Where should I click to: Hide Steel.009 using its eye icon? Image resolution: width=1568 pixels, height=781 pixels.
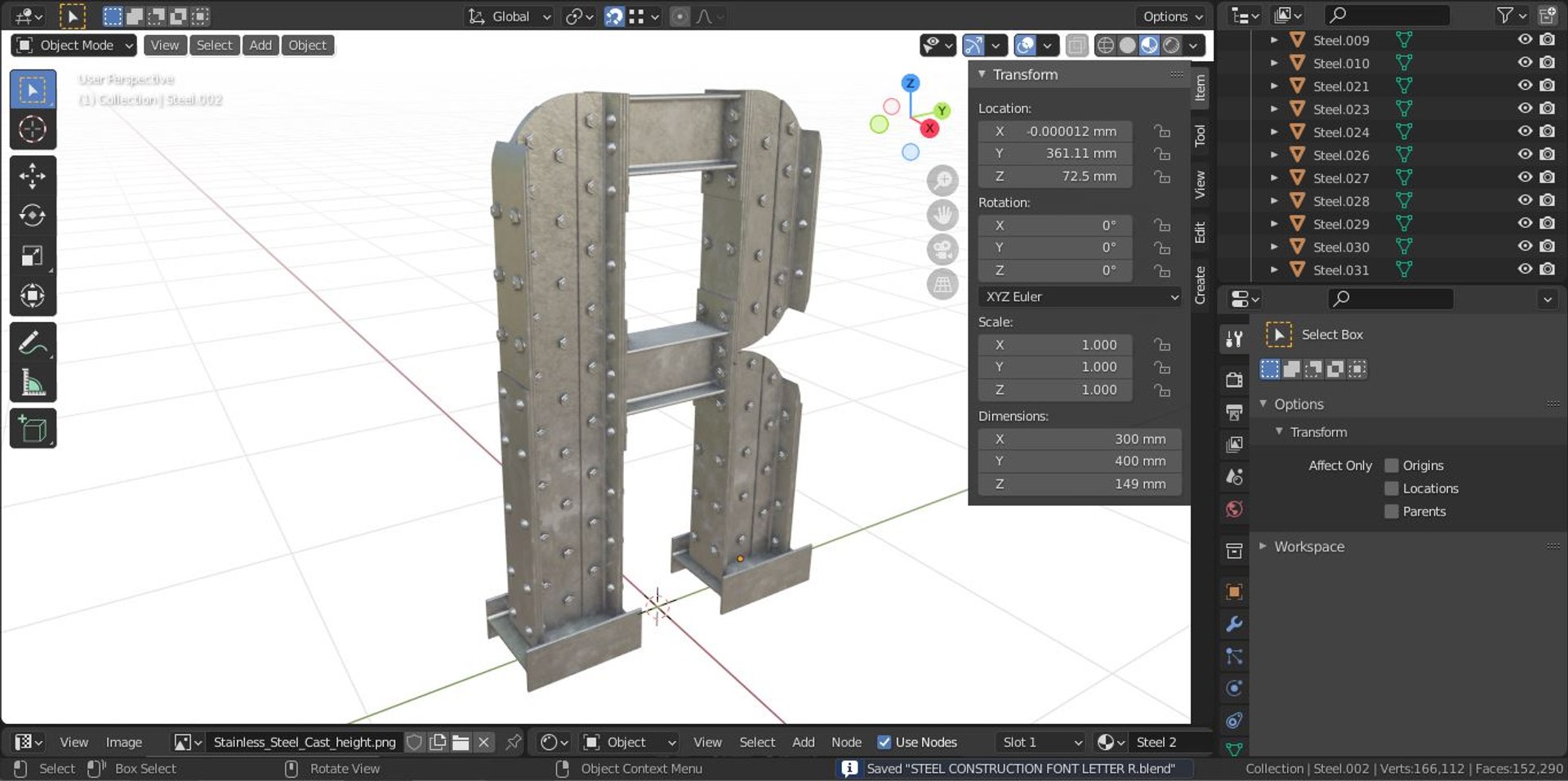click(1525, 39)
